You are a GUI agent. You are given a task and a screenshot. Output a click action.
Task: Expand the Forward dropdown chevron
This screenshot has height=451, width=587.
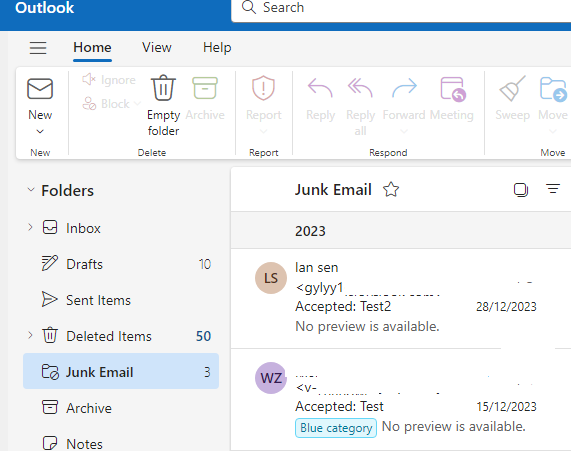[x=404, y=131]
